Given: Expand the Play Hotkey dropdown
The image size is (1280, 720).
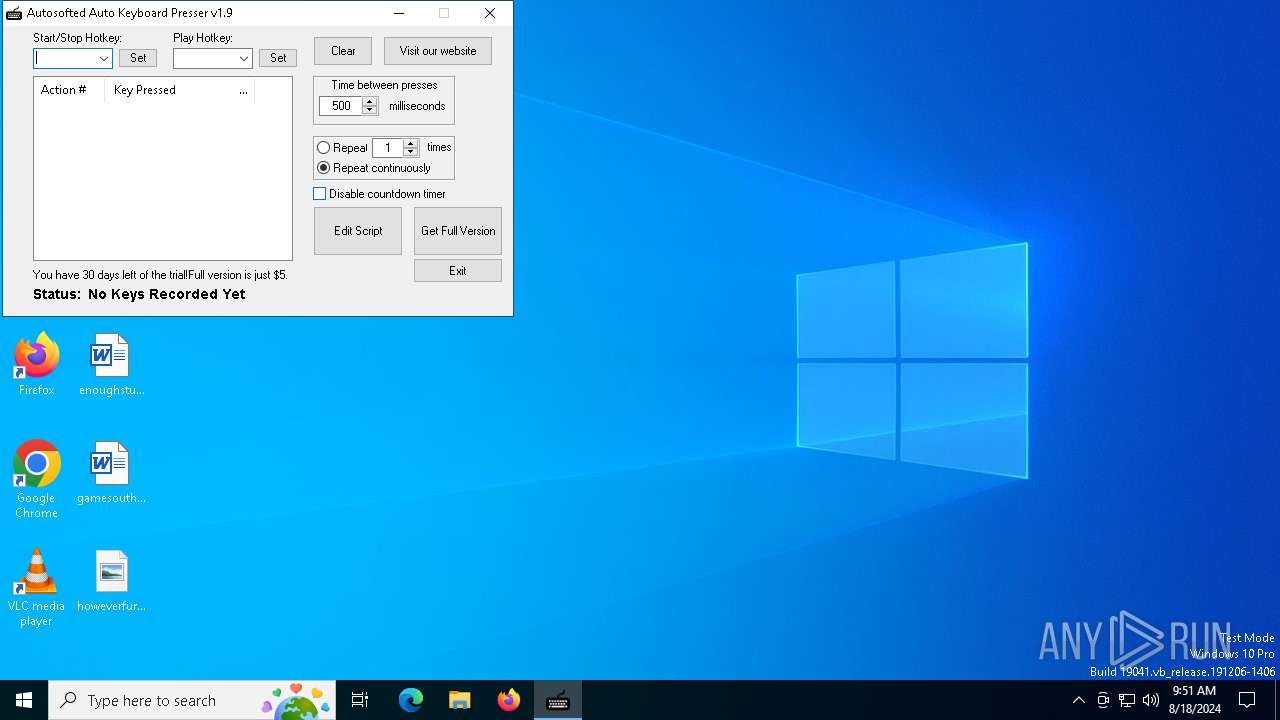Looking at the screenshot, I should [x=244, y=59].
